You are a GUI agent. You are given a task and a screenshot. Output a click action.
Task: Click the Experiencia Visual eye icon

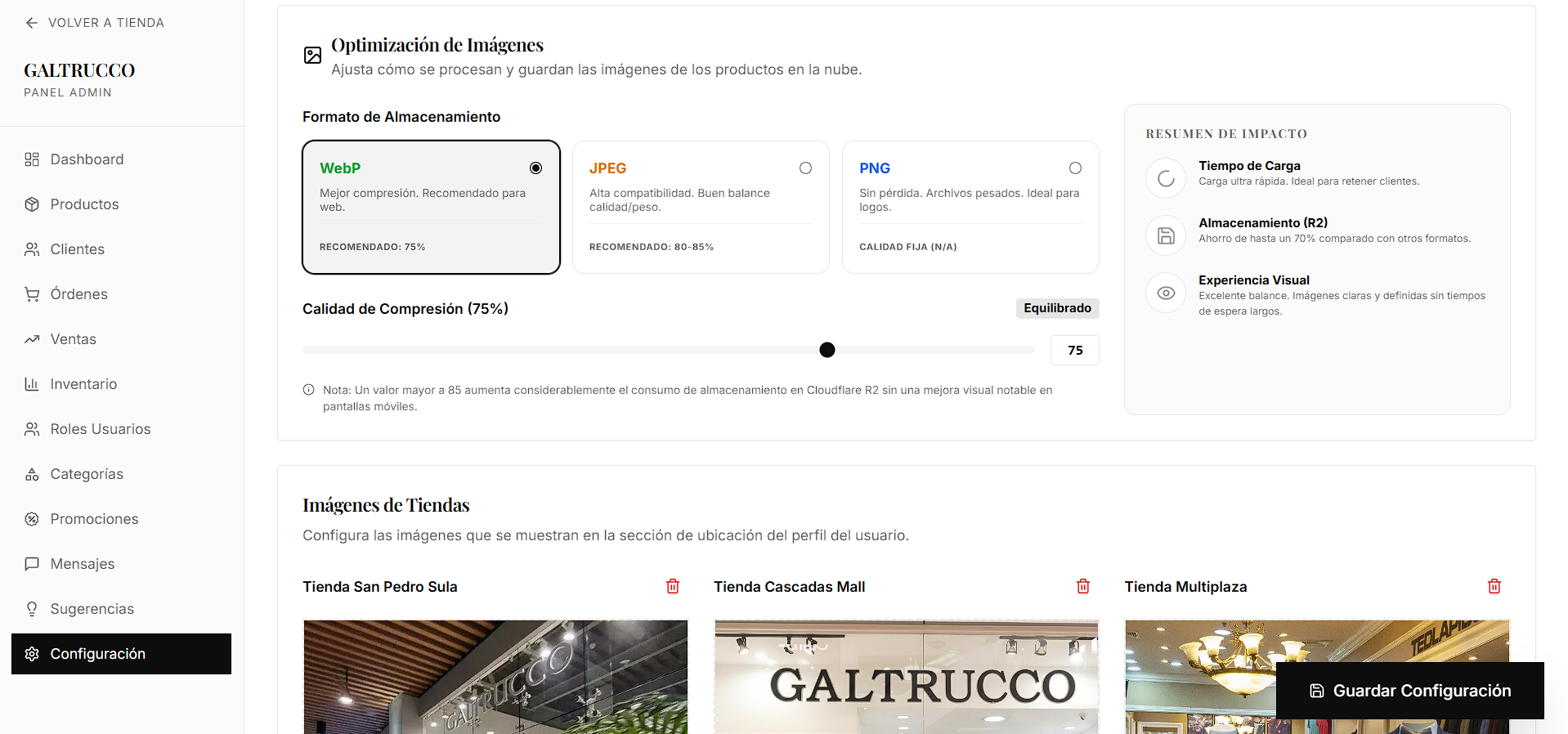pos(1166,293)
